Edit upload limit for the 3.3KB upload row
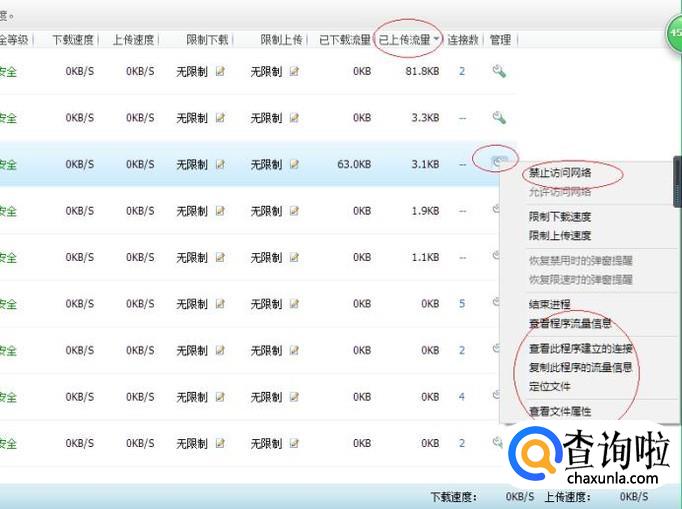Image resolution: width=682 pixels, height=509 pixels. (x=294, y=117)
